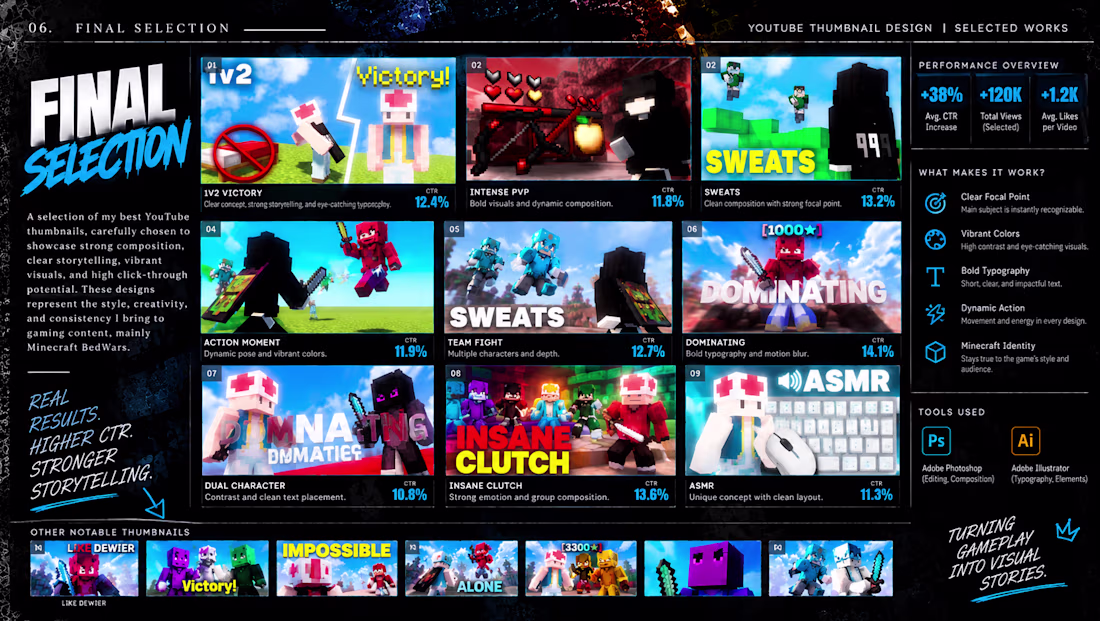This screenshot has width=1100, height=621.
Task: Select the Like Dewier notable thumbnail
Action: [x=84, y=568]
